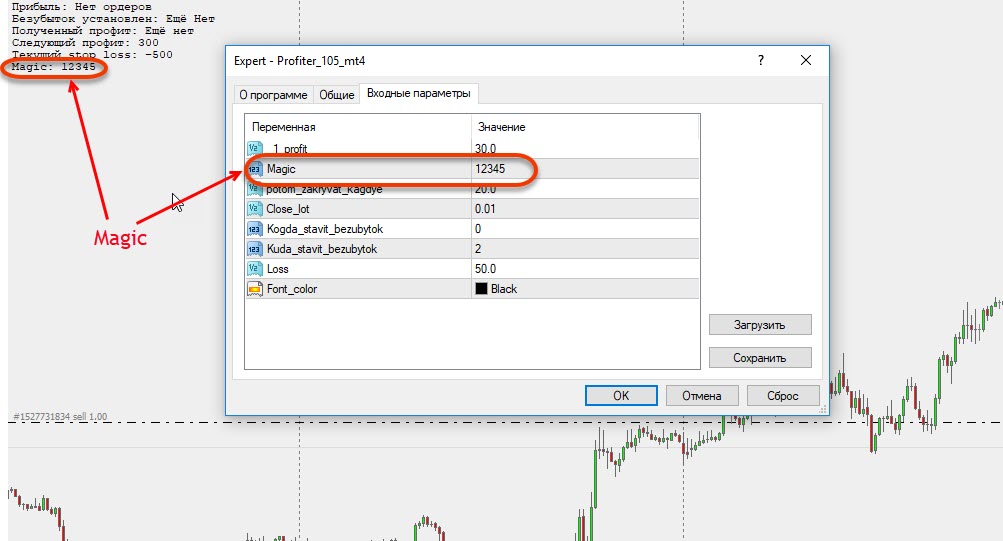This screenshot has height=541, width=1003.
Task: Close the Expert Profiter_105_mt4 dialog
Action: (x=806, y=60)
